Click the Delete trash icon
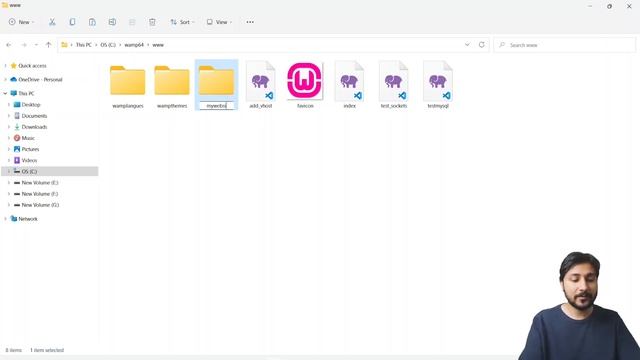The height and width of the screenshot is (360, 640). [152, 22]
